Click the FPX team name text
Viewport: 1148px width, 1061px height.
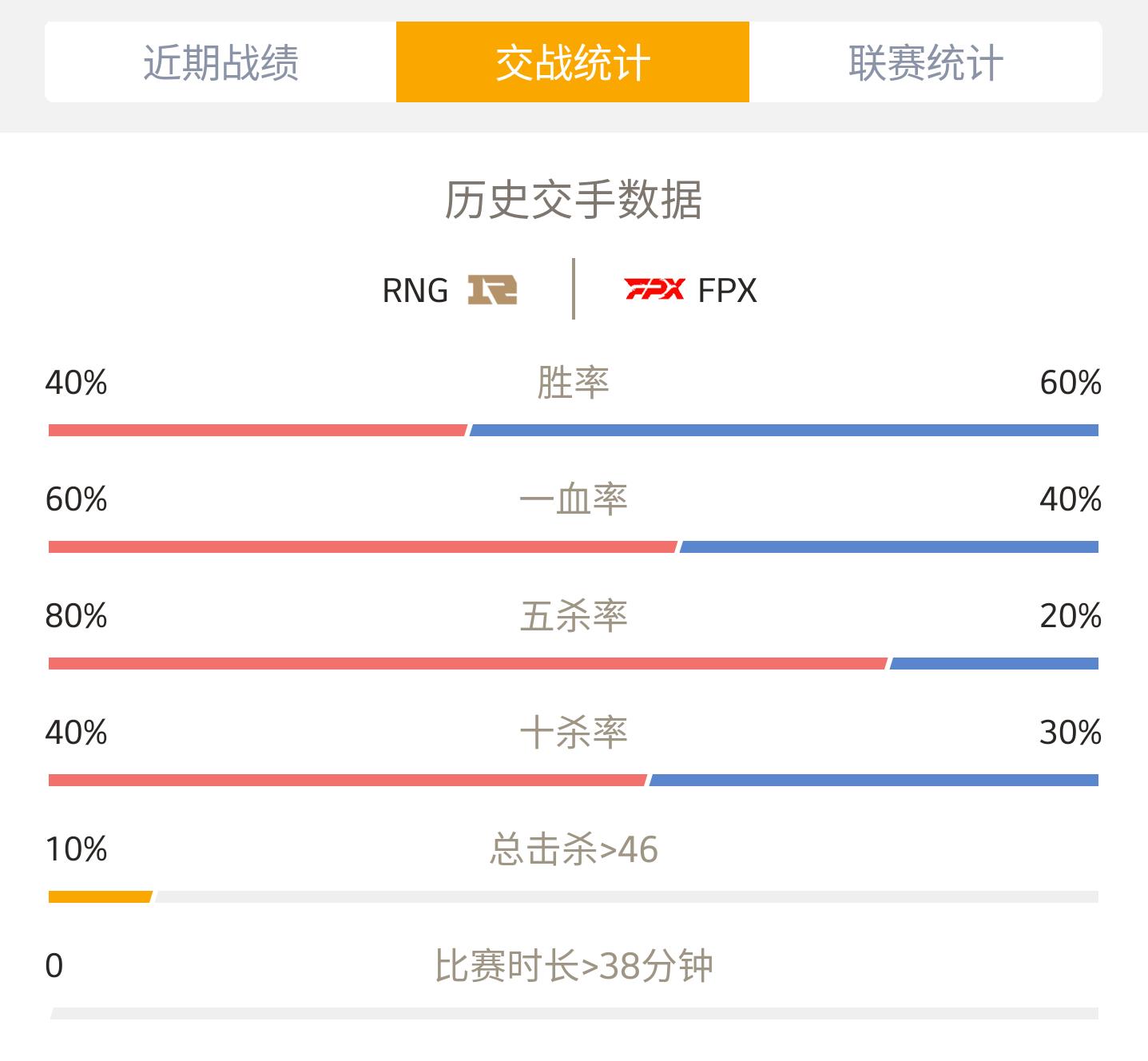point(727,291)
